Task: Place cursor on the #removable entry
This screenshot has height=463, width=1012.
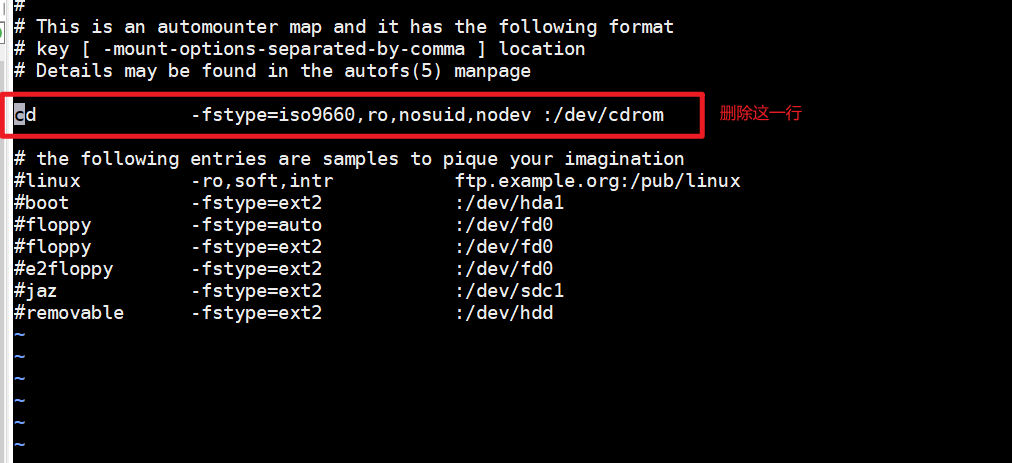Action: coord(69,313)
